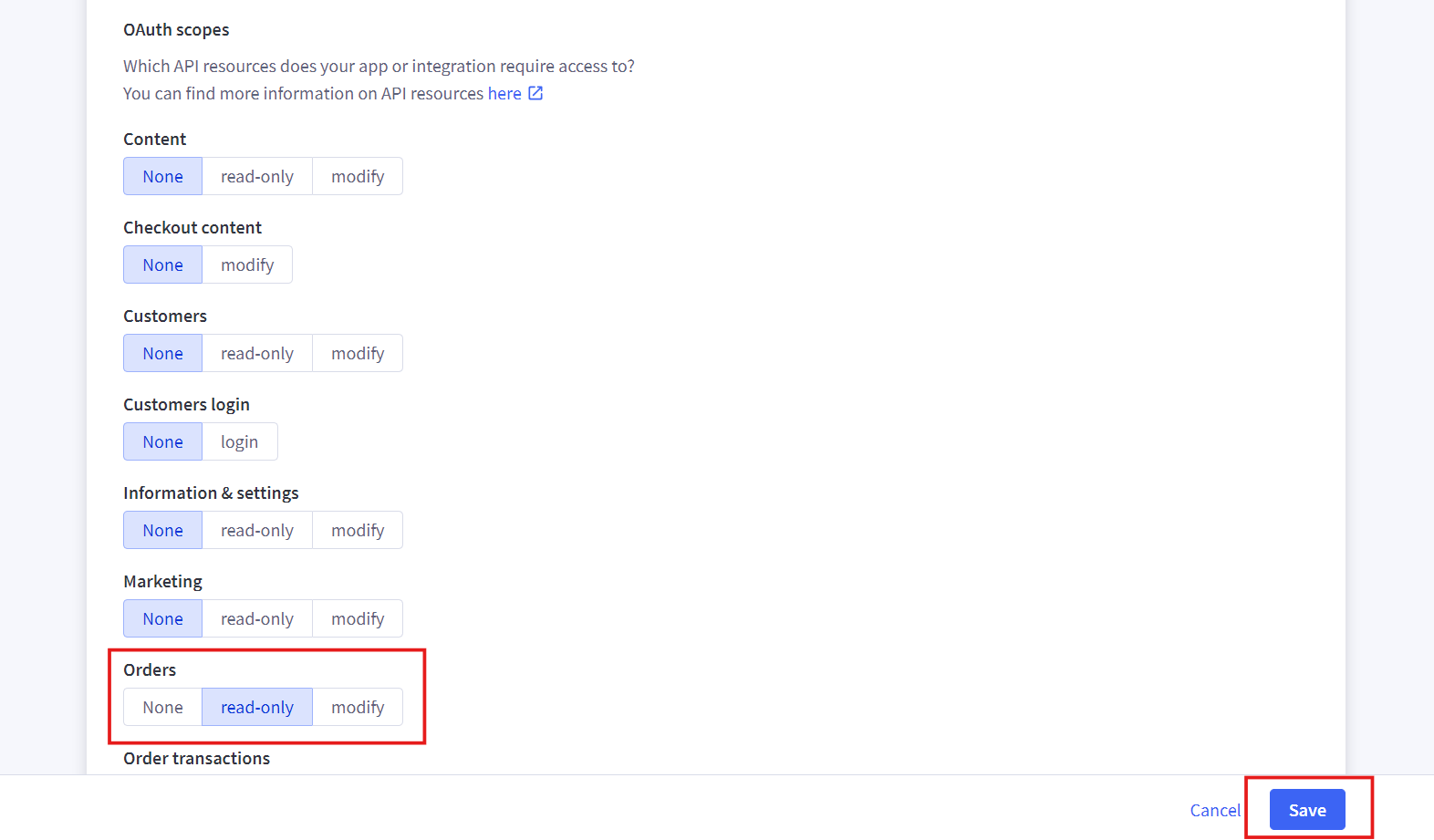This screenshot has height=840, width=1434.
Task: Set Content scope to None
Action: click(x=162, y=176)
